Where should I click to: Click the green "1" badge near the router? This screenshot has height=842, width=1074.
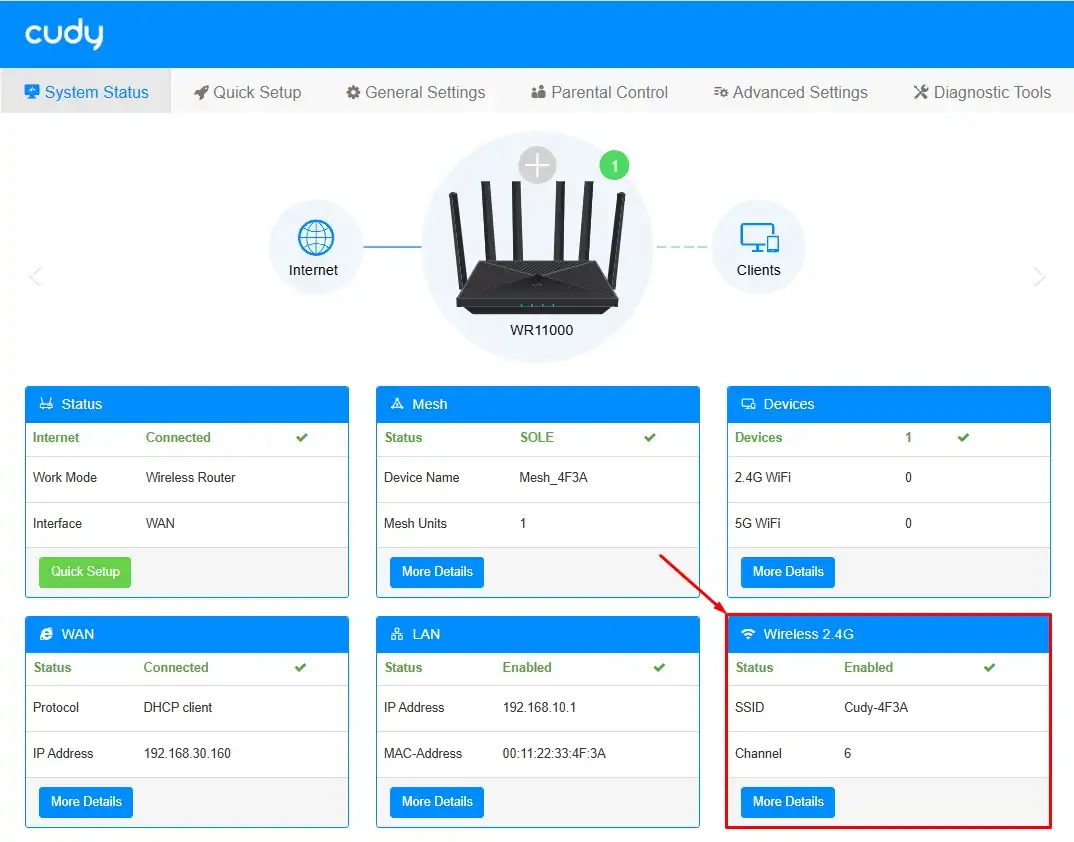pyautogui.click(x=614, y=165)
